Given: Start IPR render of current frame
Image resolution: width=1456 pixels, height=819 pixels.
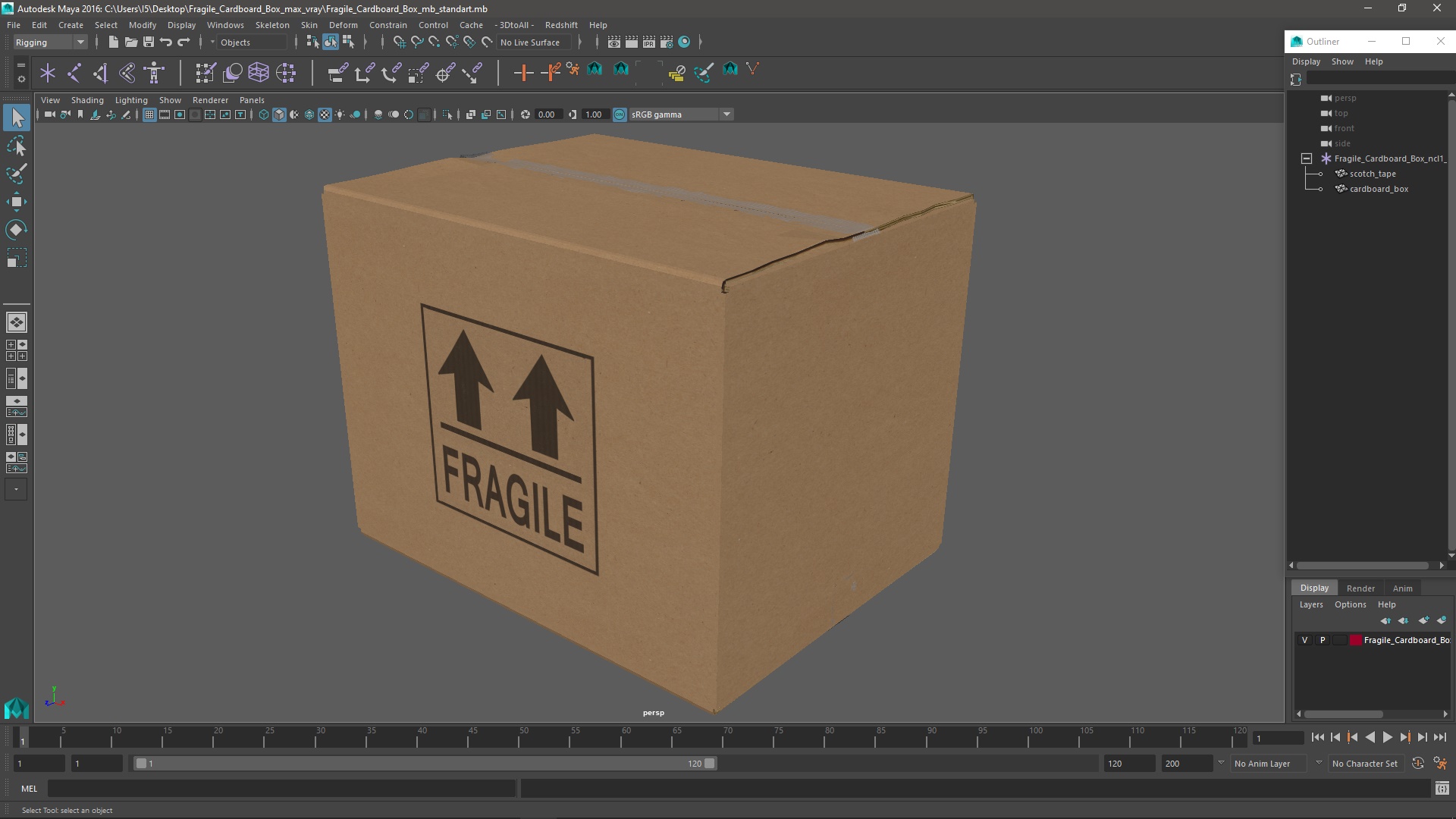Looking at the screenshot, I should 649,42.
